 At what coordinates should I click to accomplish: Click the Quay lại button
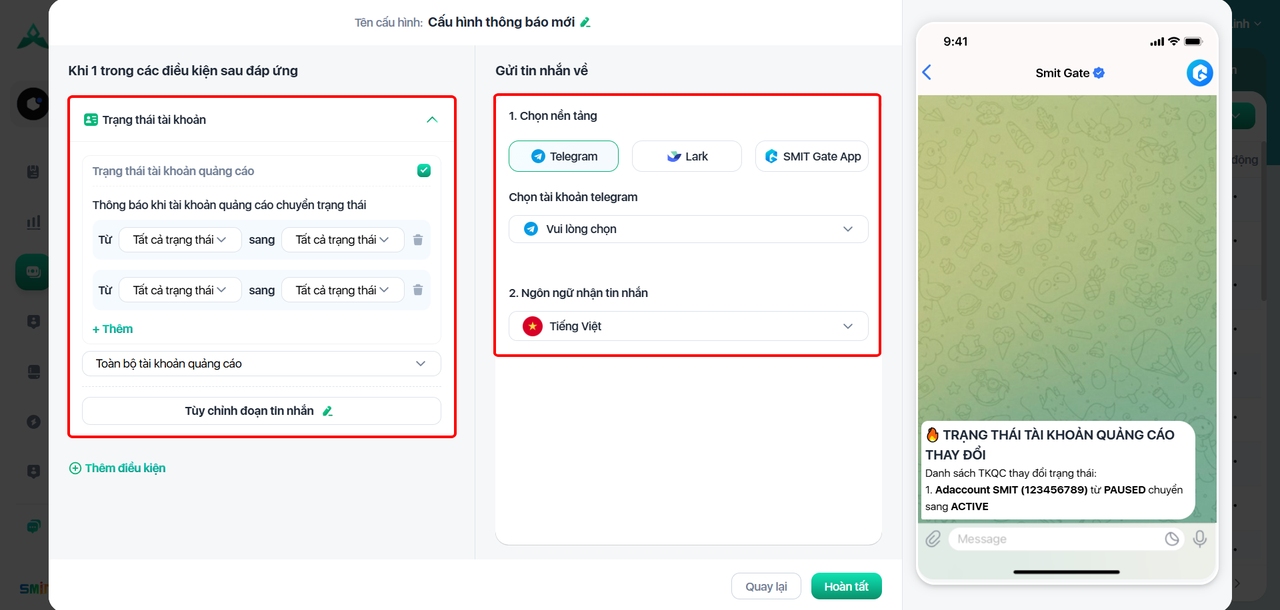coord(766,586)
